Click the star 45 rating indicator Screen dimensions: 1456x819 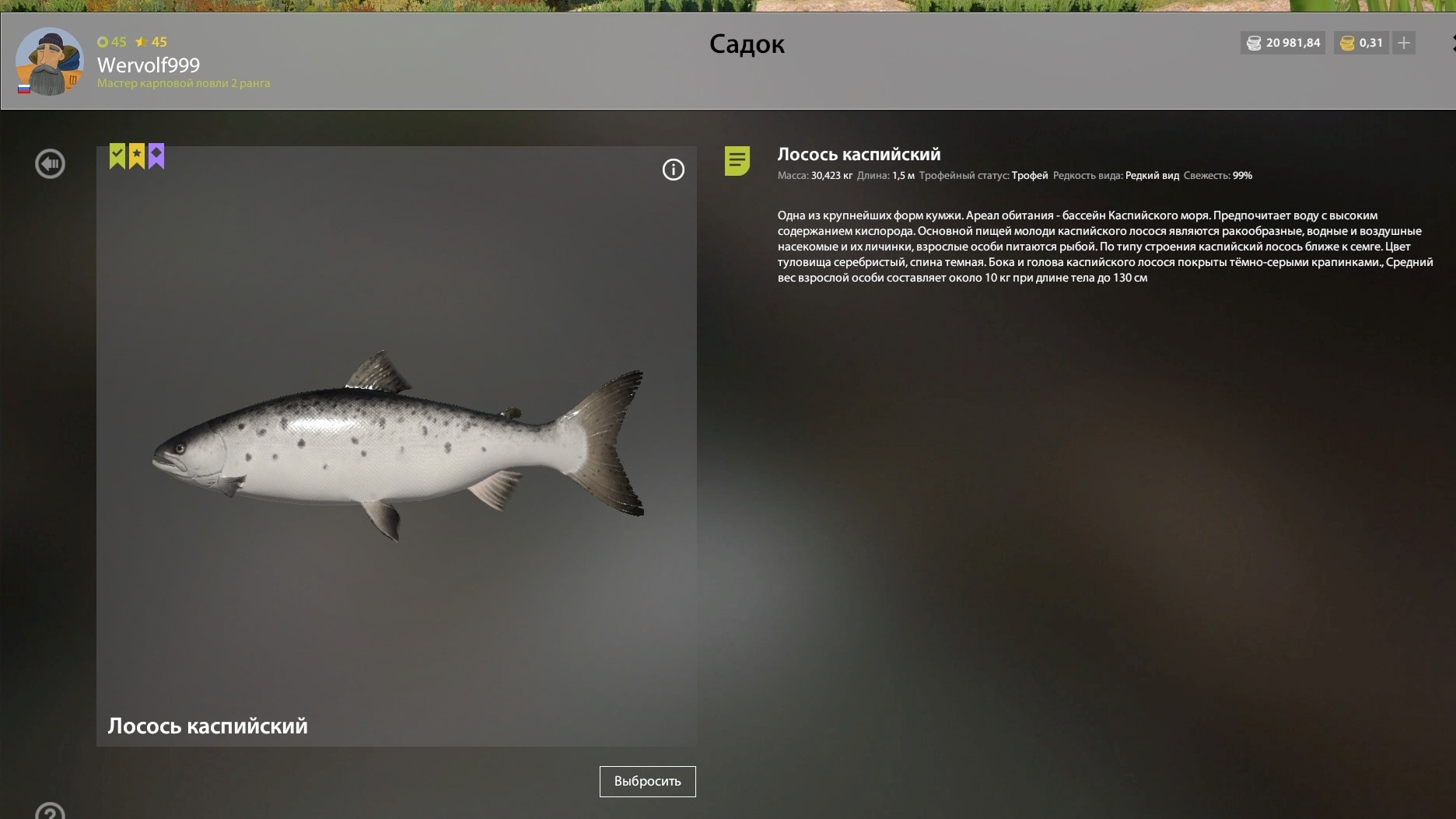(x=151, y=42)
